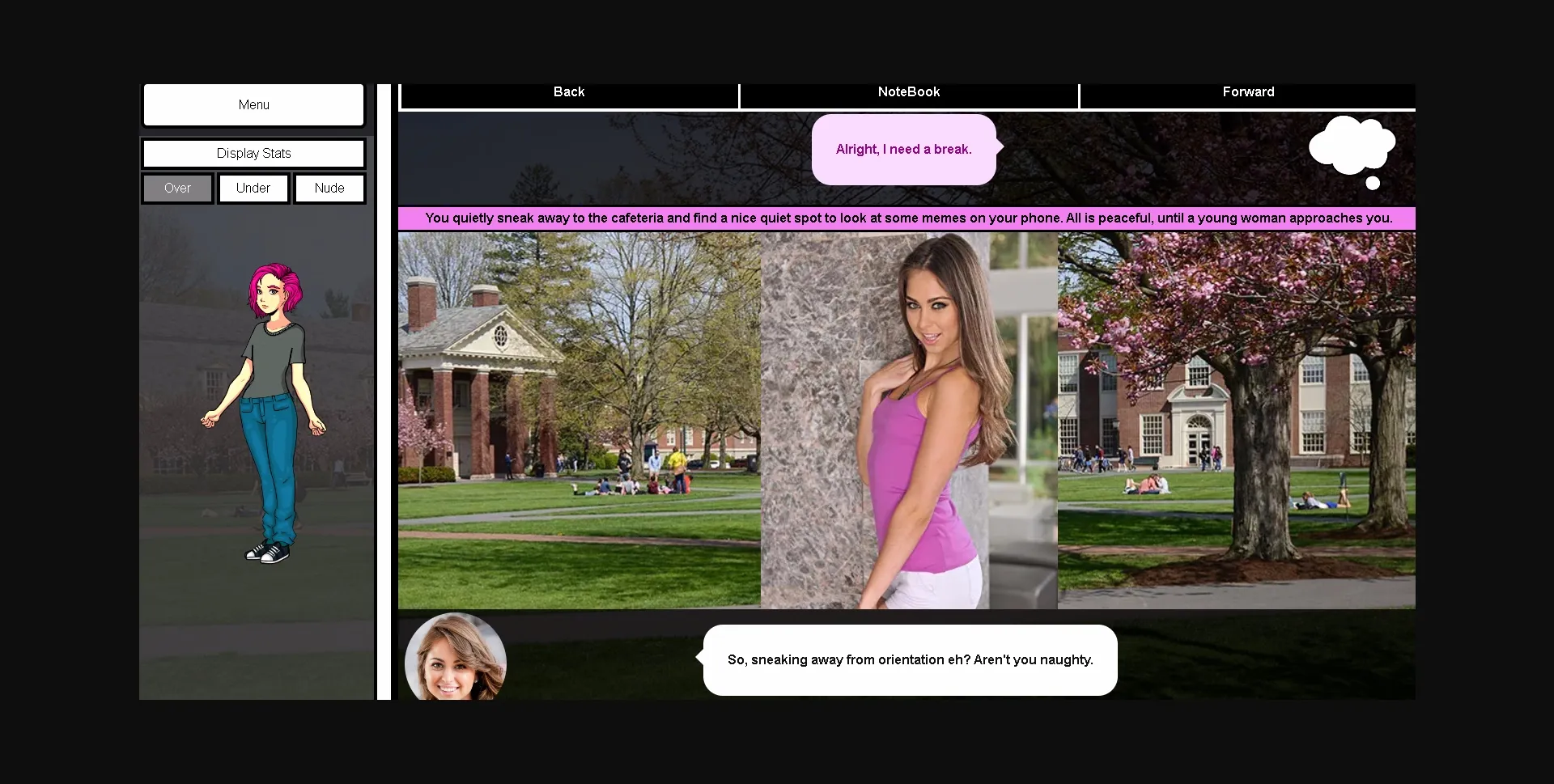1554x784 pixels.
Task: Click the Display Stats button
Action: point(253,154)
